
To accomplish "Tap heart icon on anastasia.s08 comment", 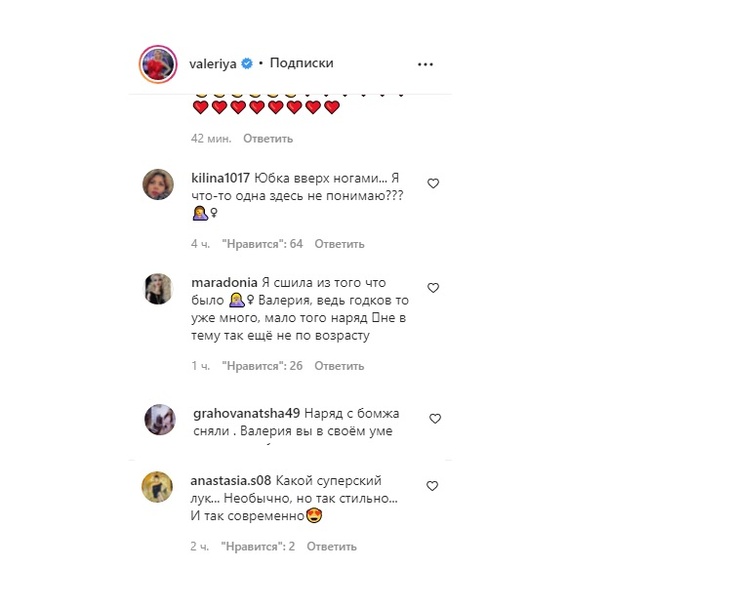I will (x=433, y=486).
